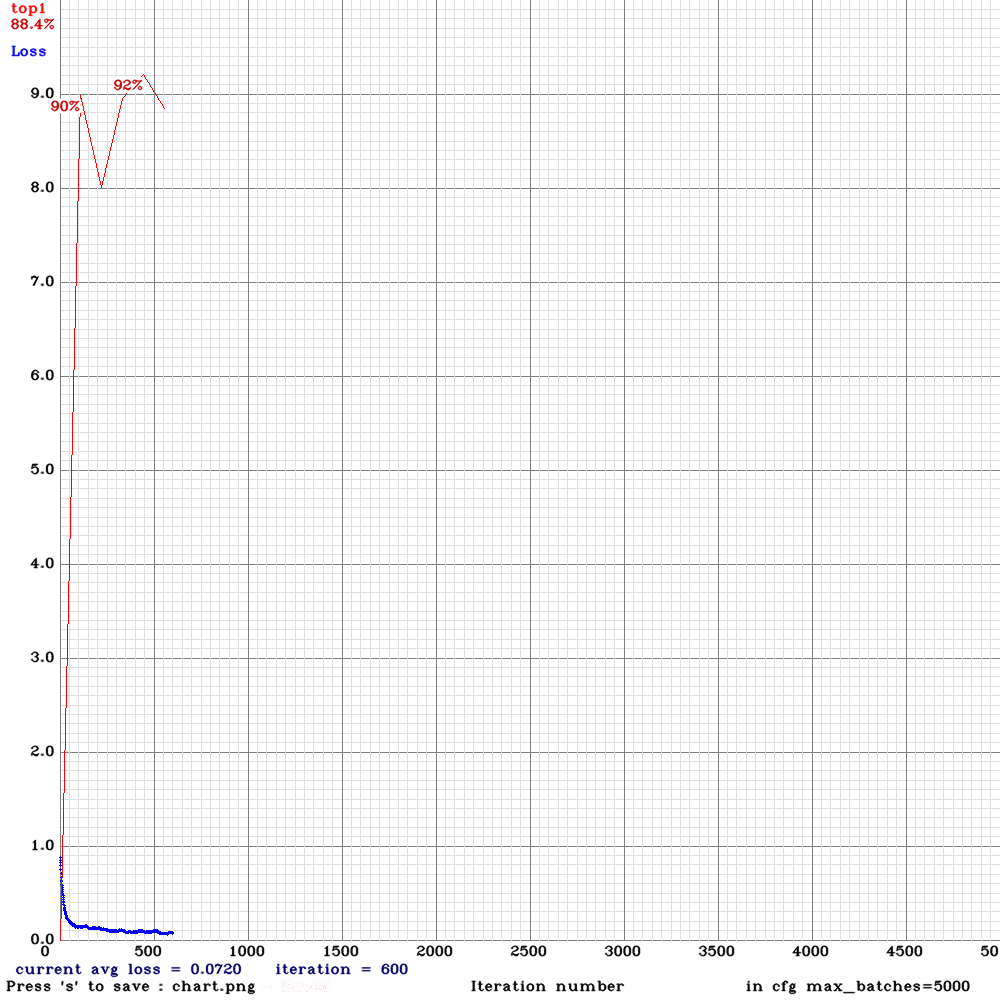The image size is (1000, 1000).
Task: Click the 90% accuracy marker on the chart
Action: pos(63,106)
